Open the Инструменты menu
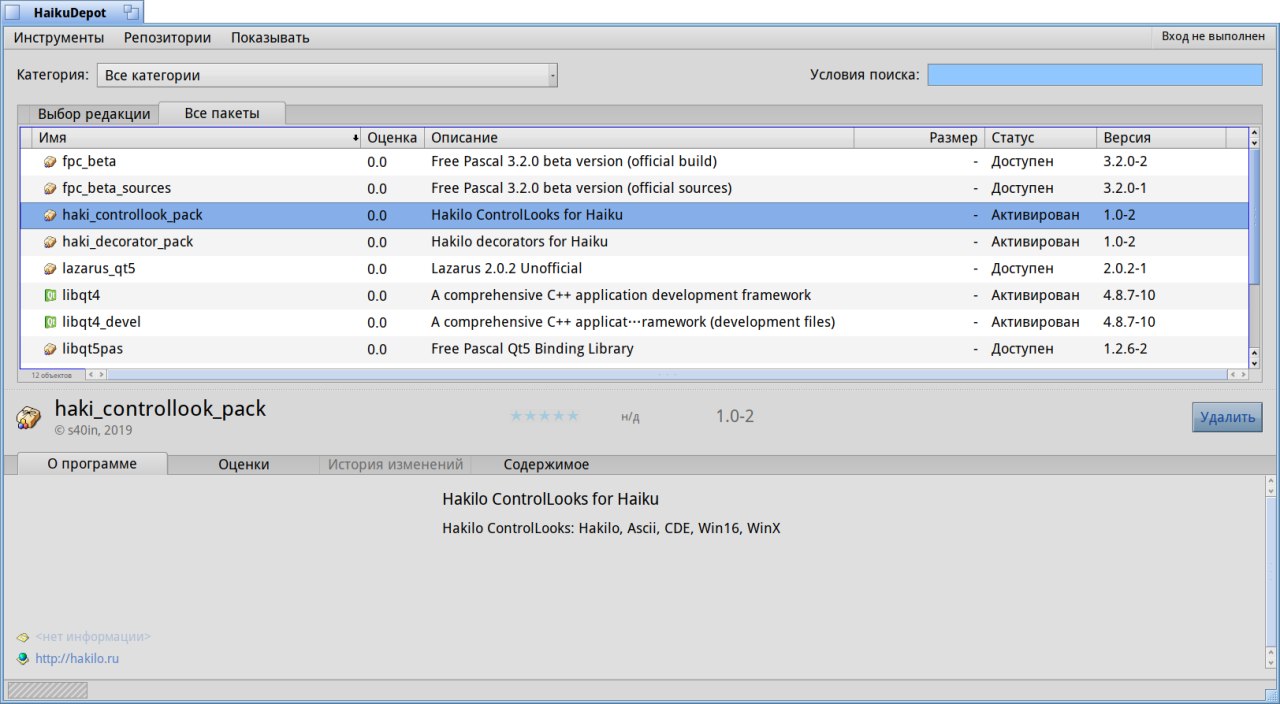The height and width of the screenshot is (704, 1280). coord(59,38)
